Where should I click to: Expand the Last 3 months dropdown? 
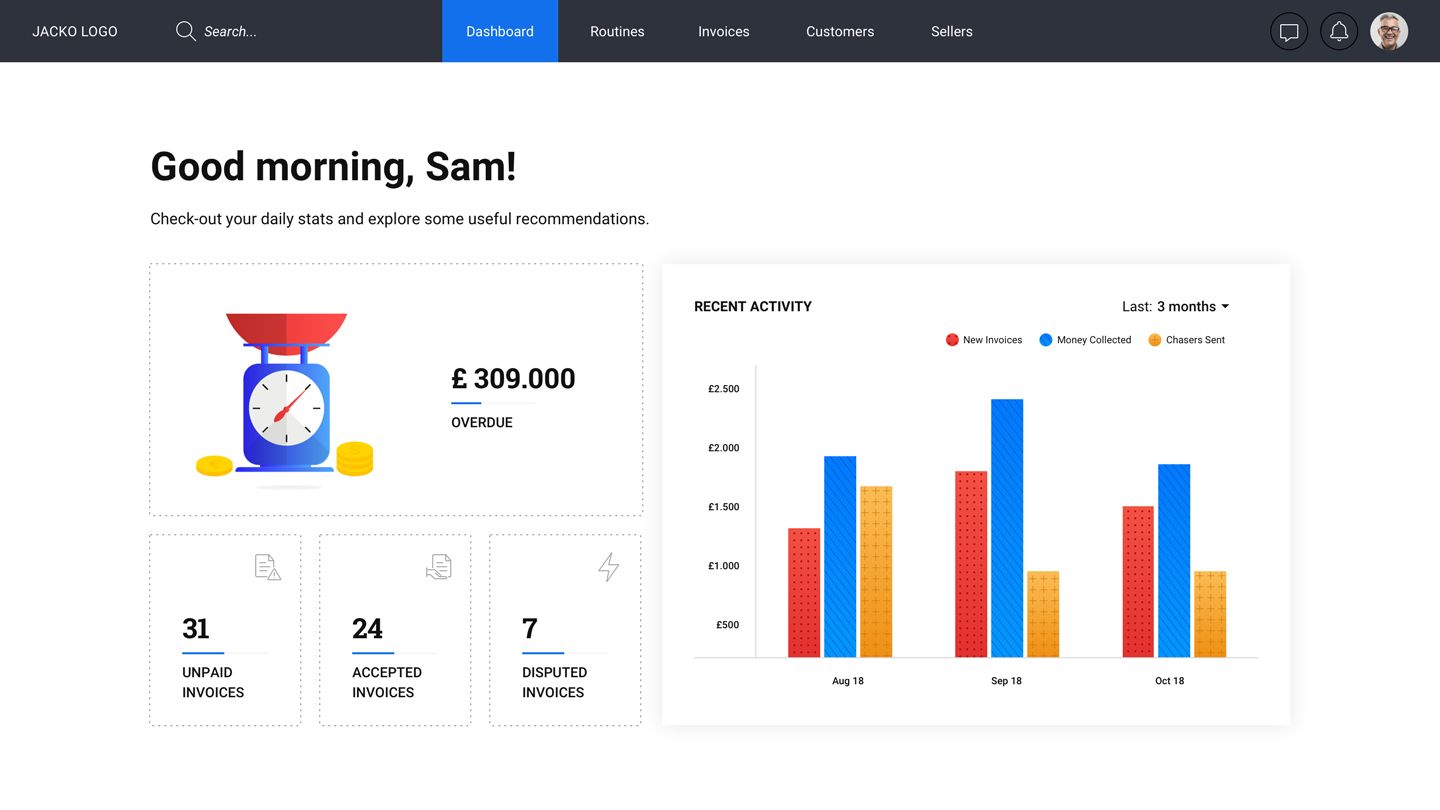click(x=1176, y=307)
